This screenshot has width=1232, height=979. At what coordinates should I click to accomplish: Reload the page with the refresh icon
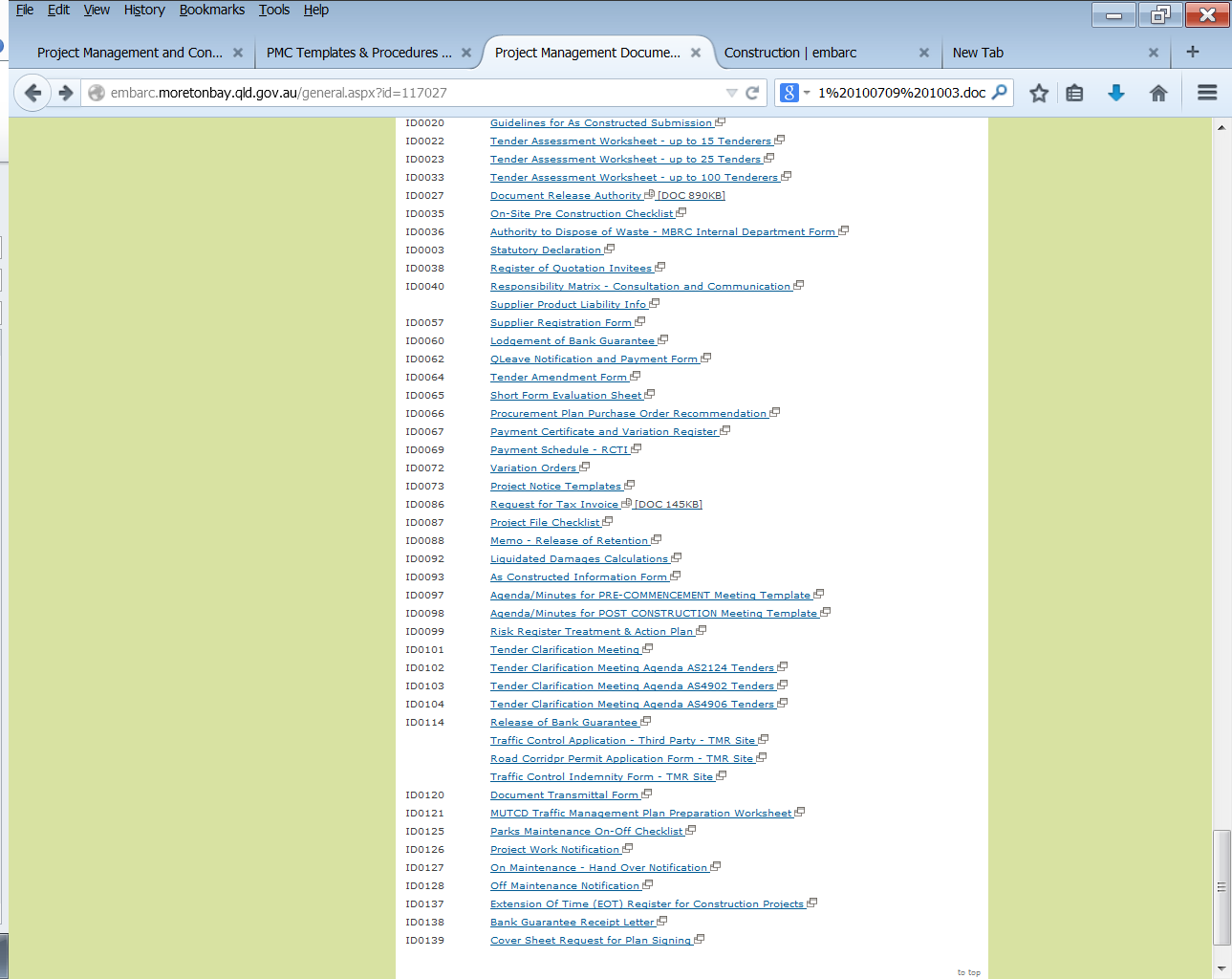point(752,93)
